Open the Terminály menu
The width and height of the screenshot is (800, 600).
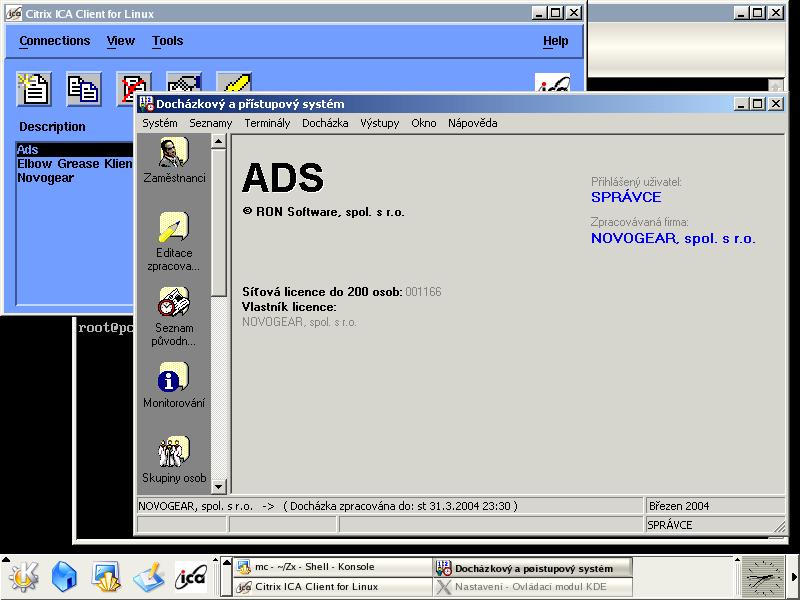click(267, 123)
